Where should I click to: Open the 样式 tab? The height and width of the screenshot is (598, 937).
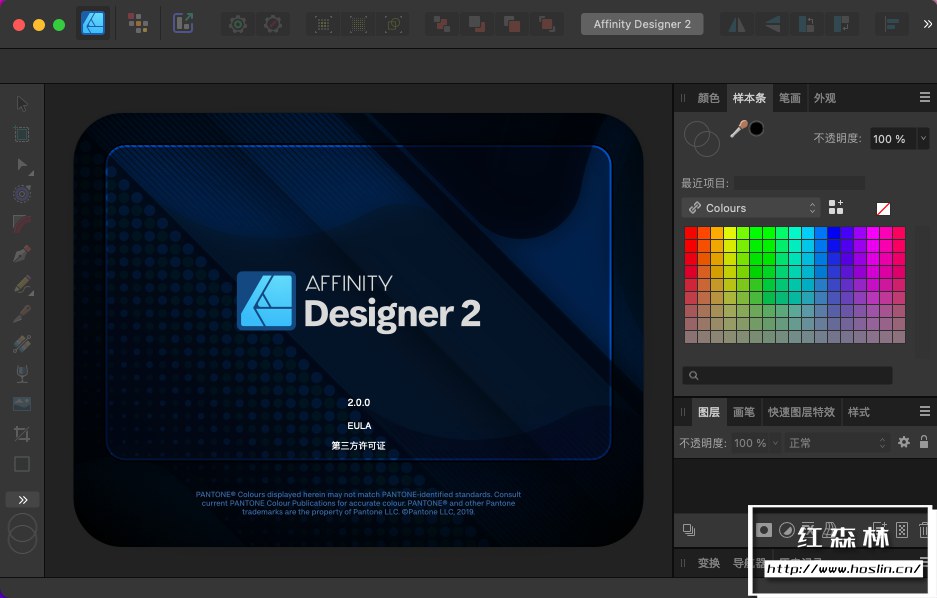pyautogui.click(x=859, y=412)
